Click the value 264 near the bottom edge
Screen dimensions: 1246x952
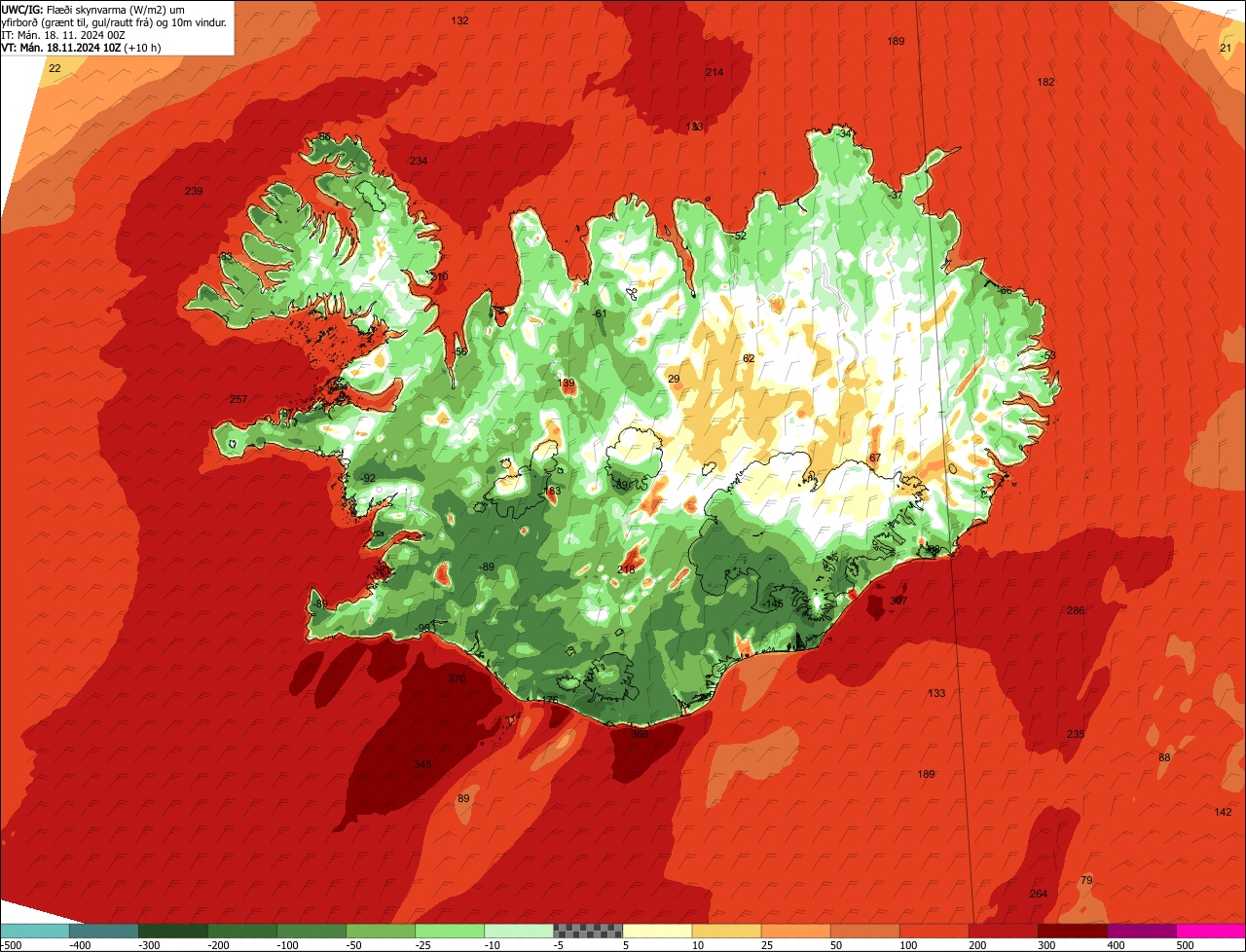(1039, 894)
